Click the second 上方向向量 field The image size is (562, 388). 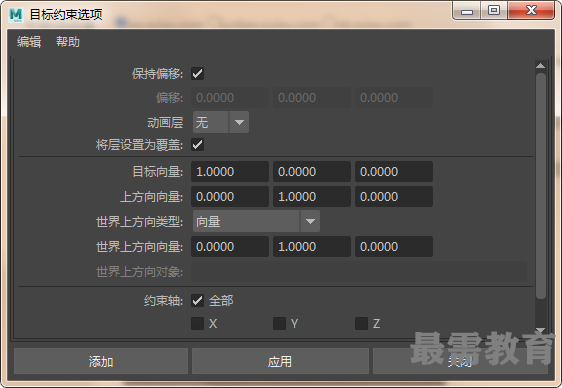pyautogui.click(x=312, y=196)
